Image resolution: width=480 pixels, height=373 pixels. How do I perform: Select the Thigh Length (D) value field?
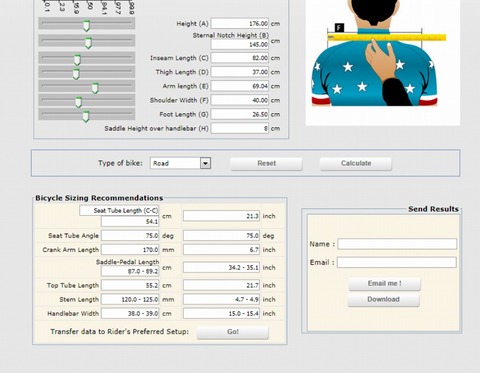point(240,72)
